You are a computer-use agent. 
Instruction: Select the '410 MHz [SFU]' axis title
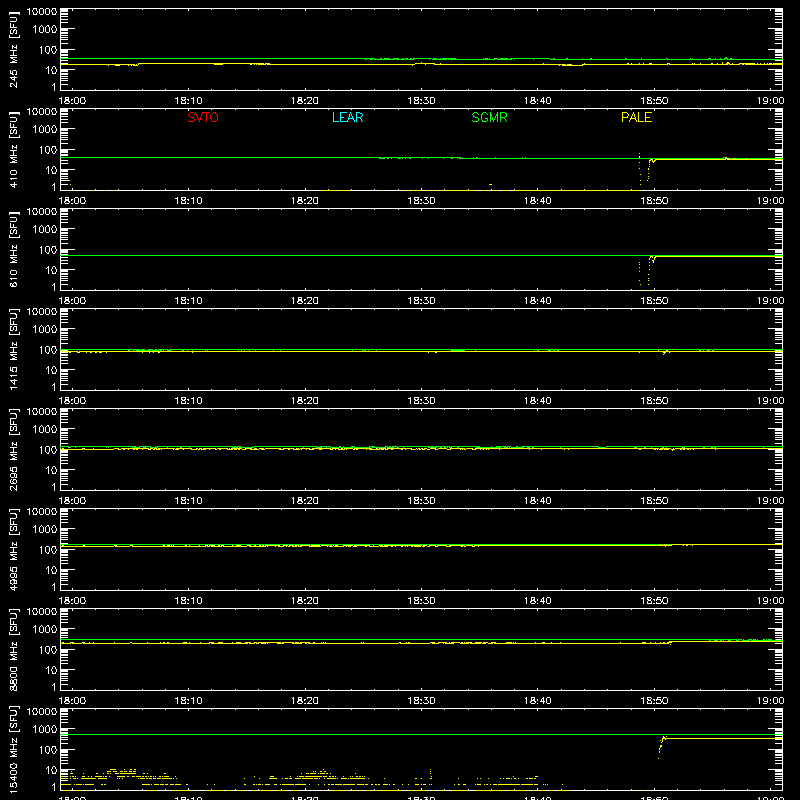[x=14, y=150]
